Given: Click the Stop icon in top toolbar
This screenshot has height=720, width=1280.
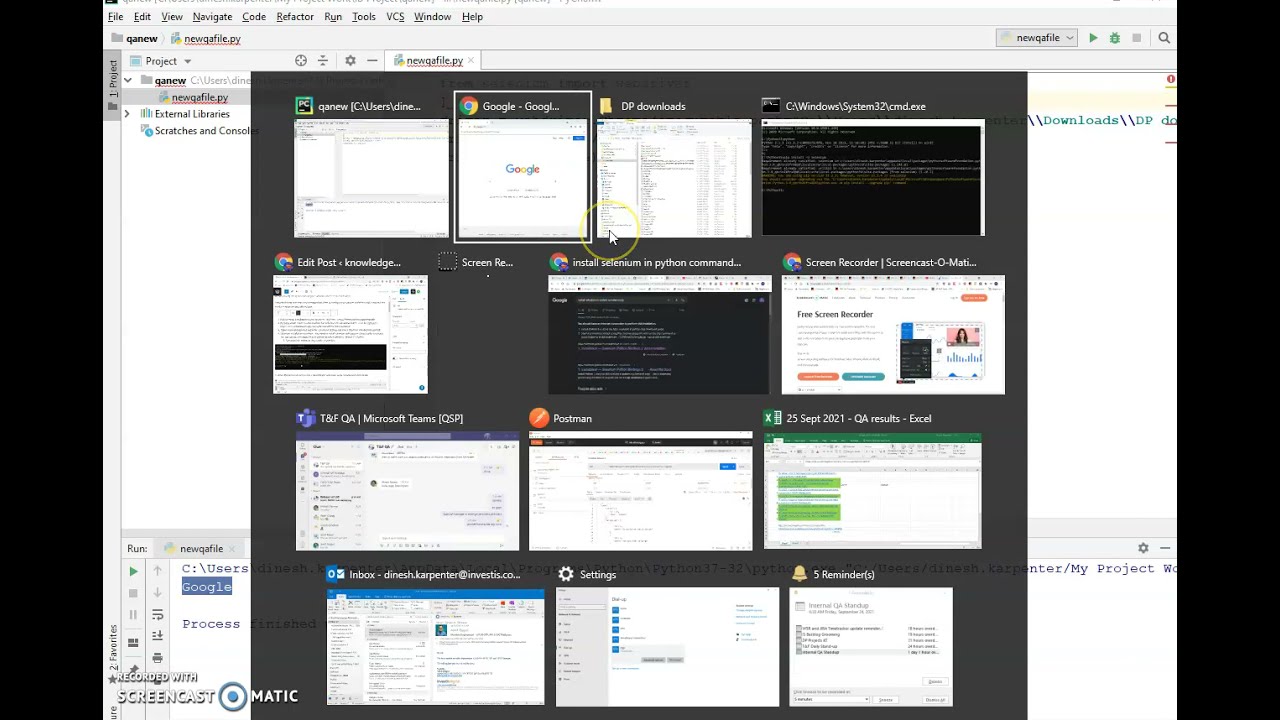Looking at the screenshot, I should point(1136,38).
